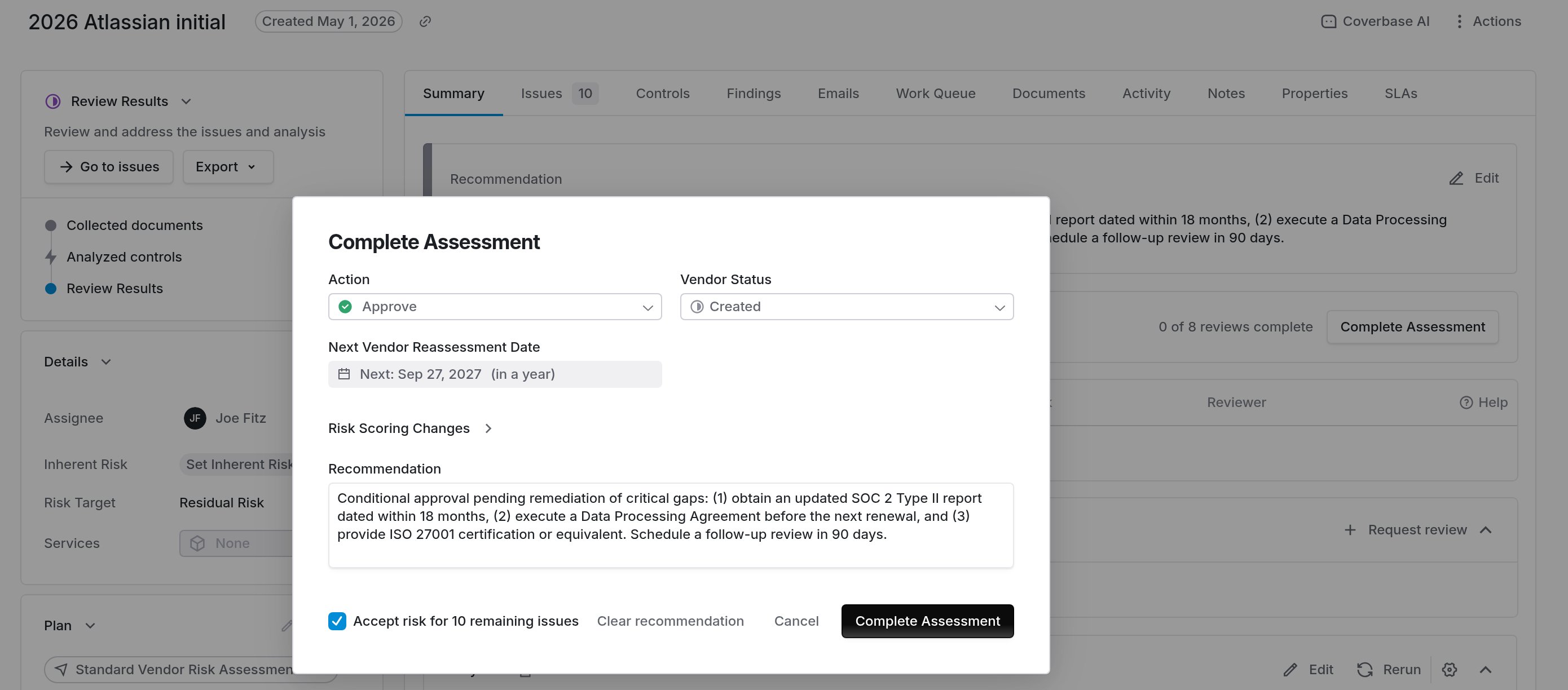This screenshot has height=690, width=1568.
Task: Open the gear settings icon near Rerun
Action: (x=1450, y=669)
